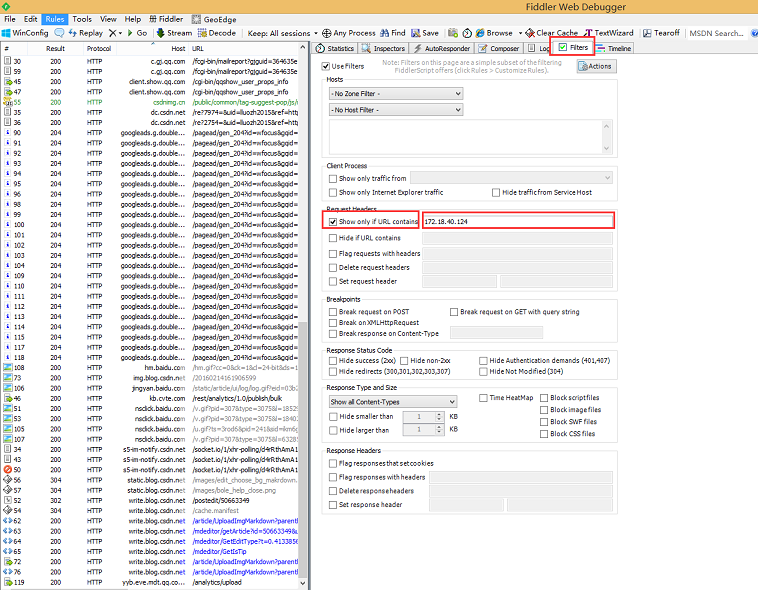Click the URL contains 172.18.40.124 field
Screen dimensions: 758x590
point(518,221)
